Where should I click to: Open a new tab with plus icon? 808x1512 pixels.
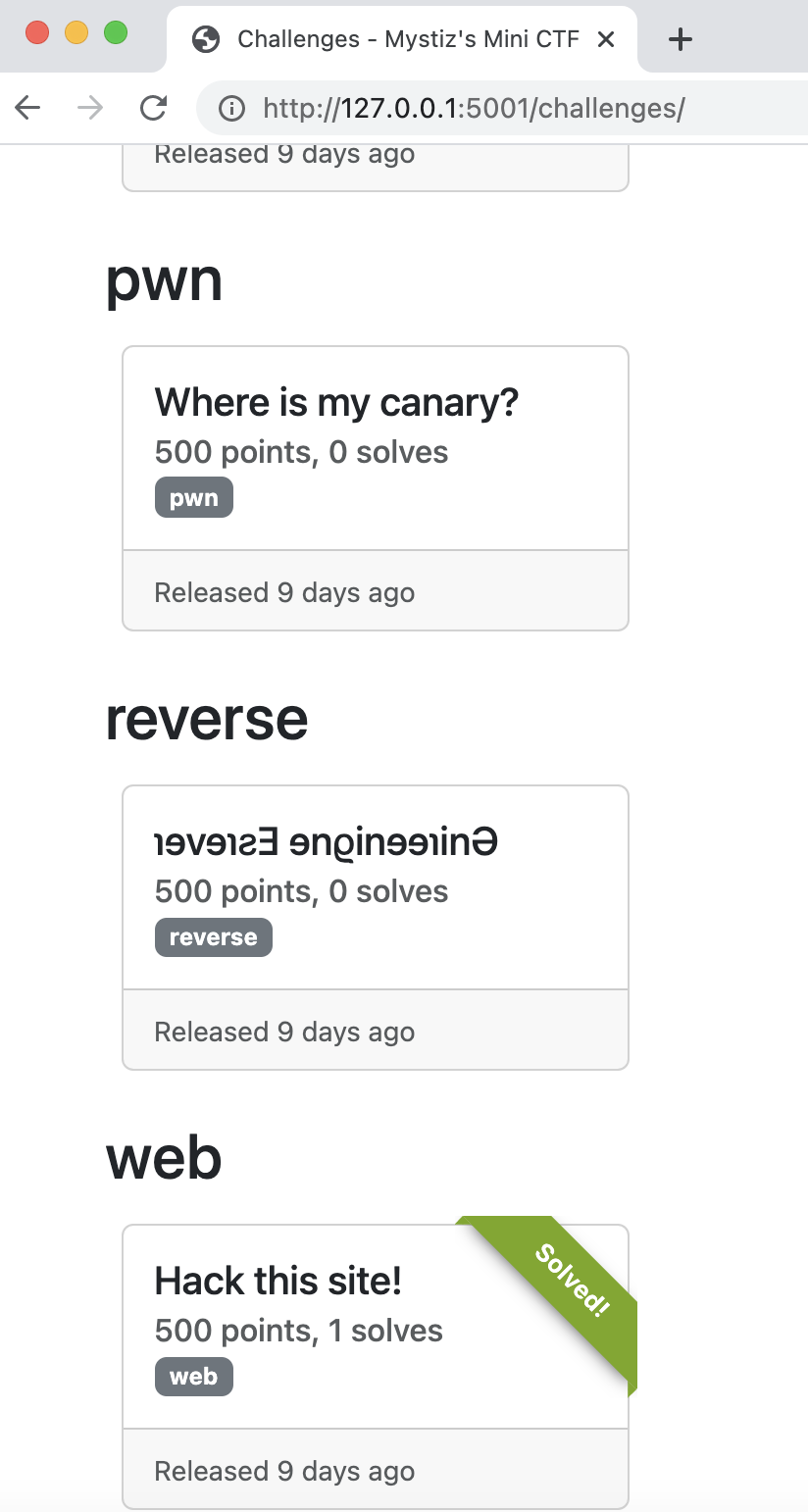tap(680, 39)
